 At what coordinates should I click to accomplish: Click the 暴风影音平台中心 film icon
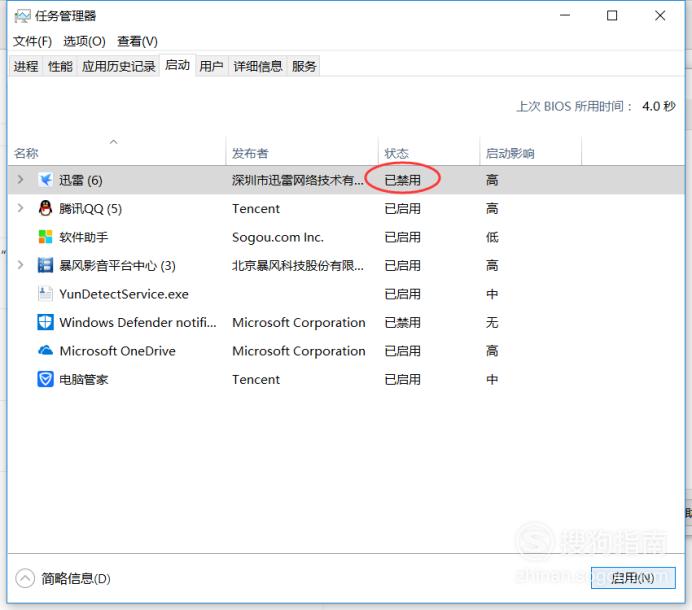pos(45,265)
